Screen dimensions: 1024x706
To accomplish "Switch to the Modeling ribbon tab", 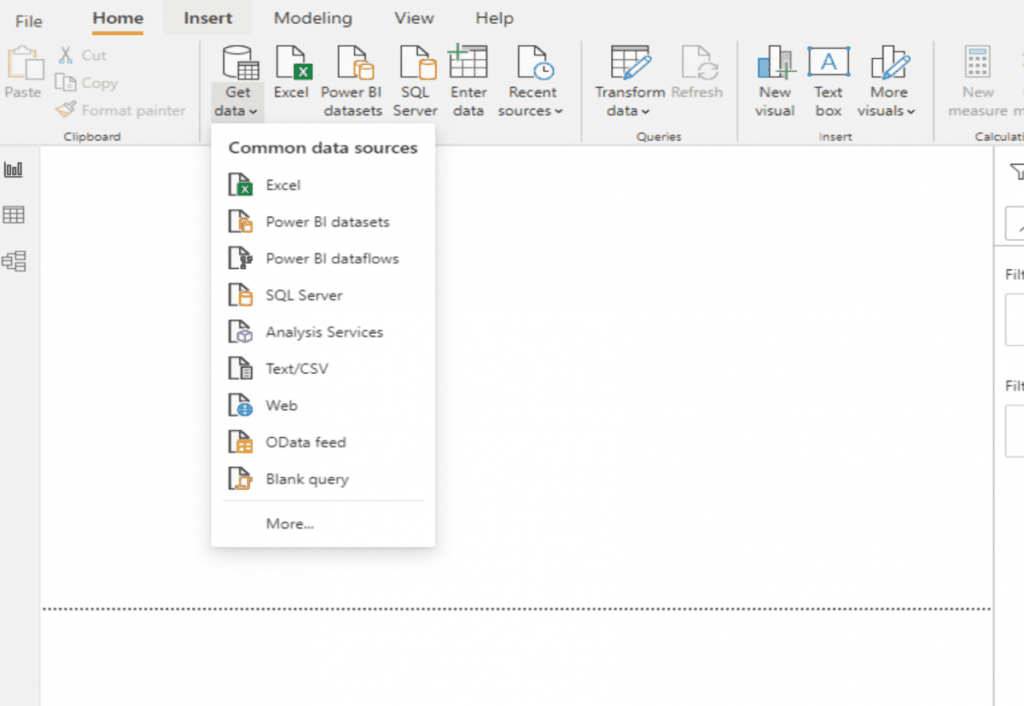I will click(312, 18).
